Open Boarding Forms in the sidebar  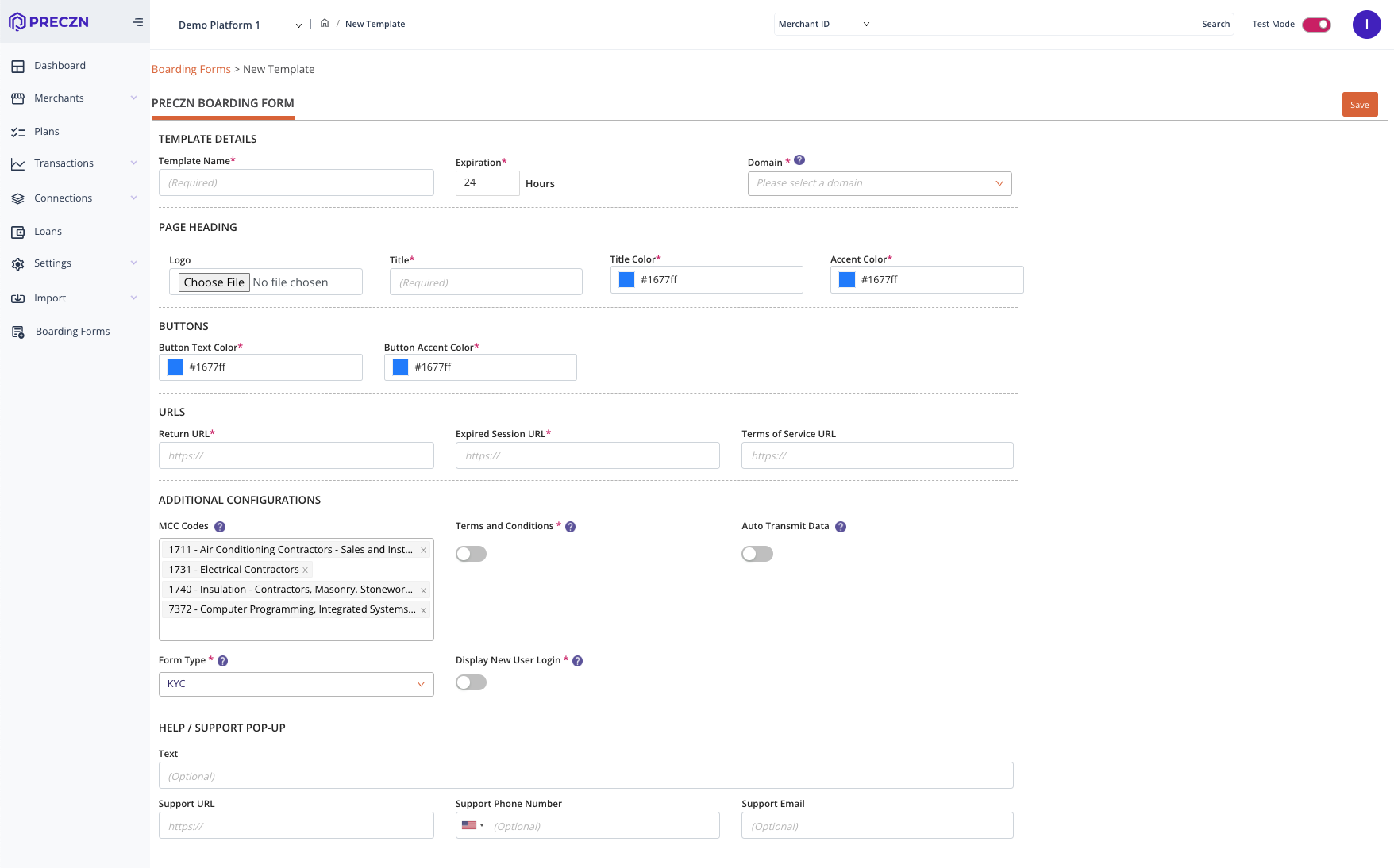[x=72, y=332]
